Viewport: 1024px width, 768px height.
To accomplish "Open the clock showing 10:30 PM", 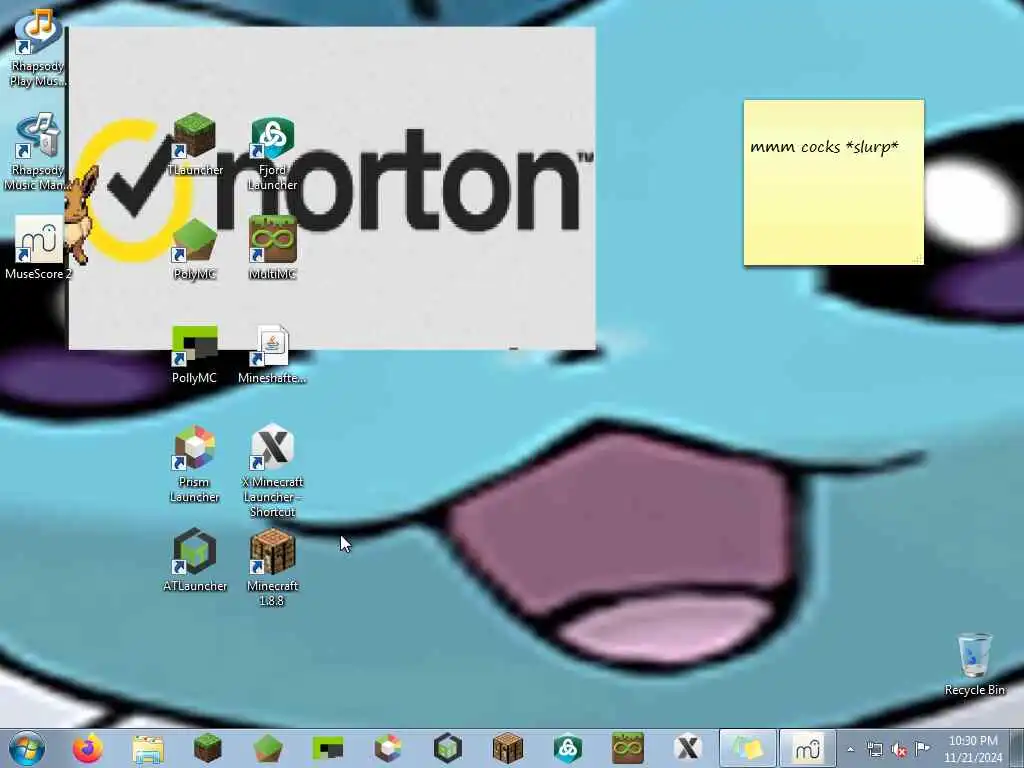I will [973, 749].
